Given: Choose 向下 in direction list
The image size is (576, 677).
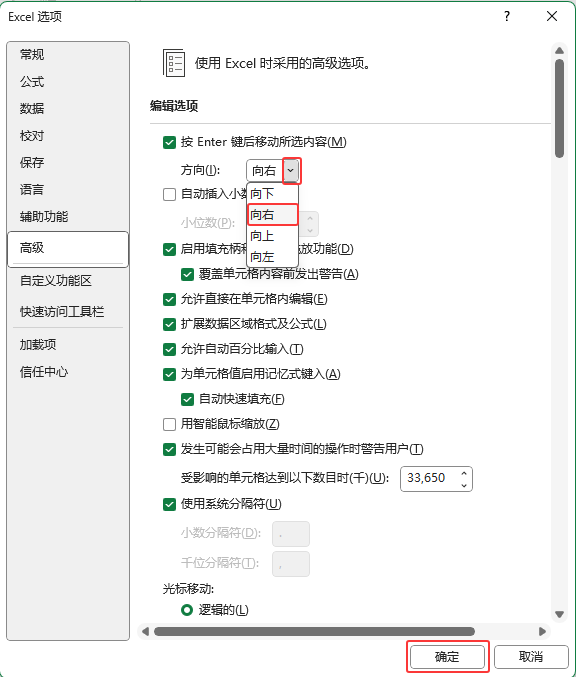Looking at the screenshot, I should point(272,193).
